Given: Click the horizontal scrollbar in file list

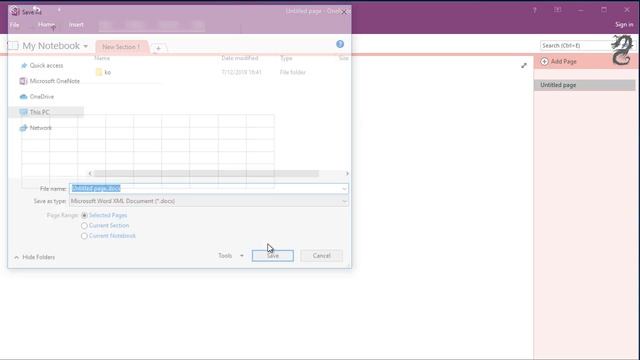Looking at the screenshot, I should [x=206, y=173].
